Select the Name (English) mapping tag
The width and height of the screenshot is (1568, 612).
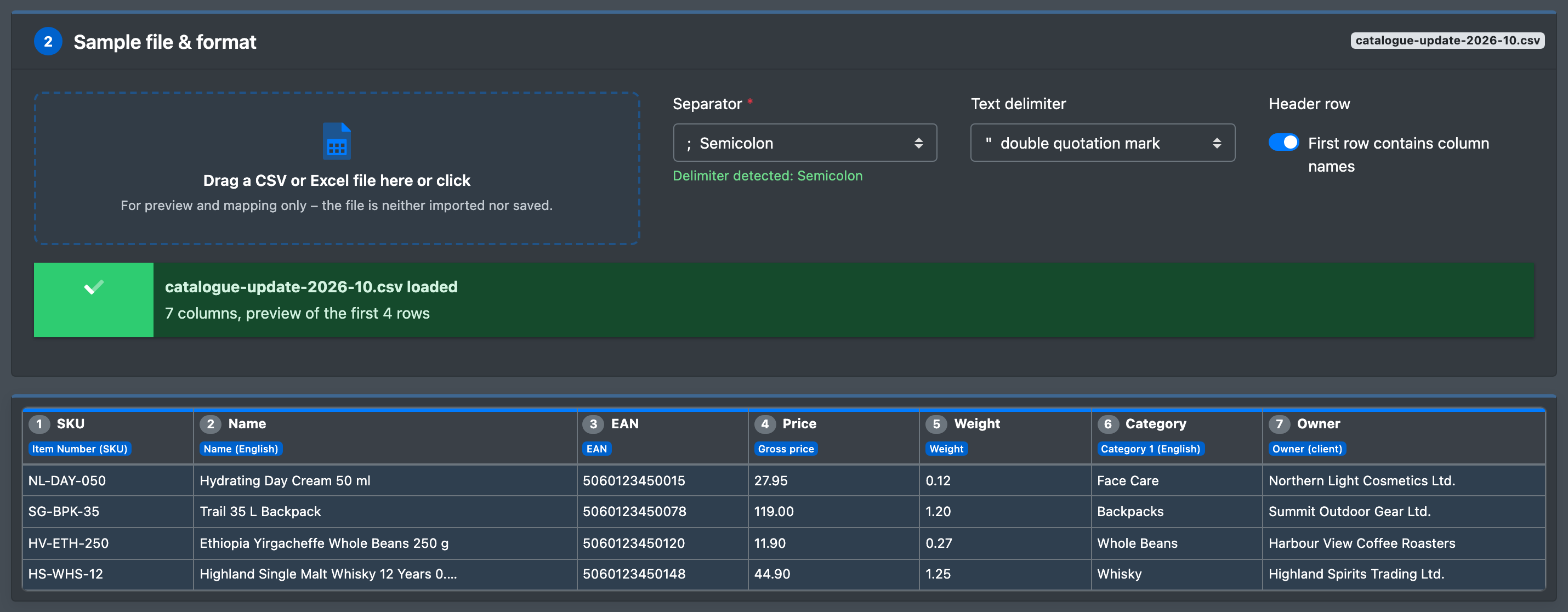click(241, 449)
